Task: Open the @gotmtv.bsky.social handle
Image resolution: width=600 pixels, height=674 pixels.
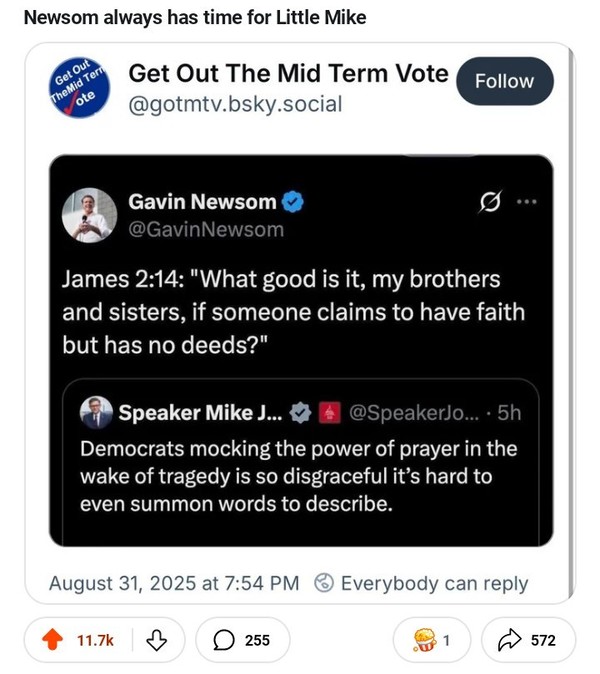Action: [x=235, y=103]
